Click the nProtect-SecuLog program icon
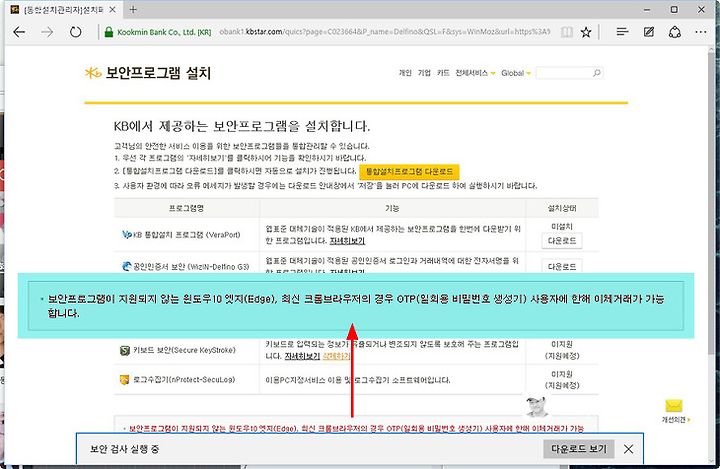720x469 pixels. pos(124,380)
